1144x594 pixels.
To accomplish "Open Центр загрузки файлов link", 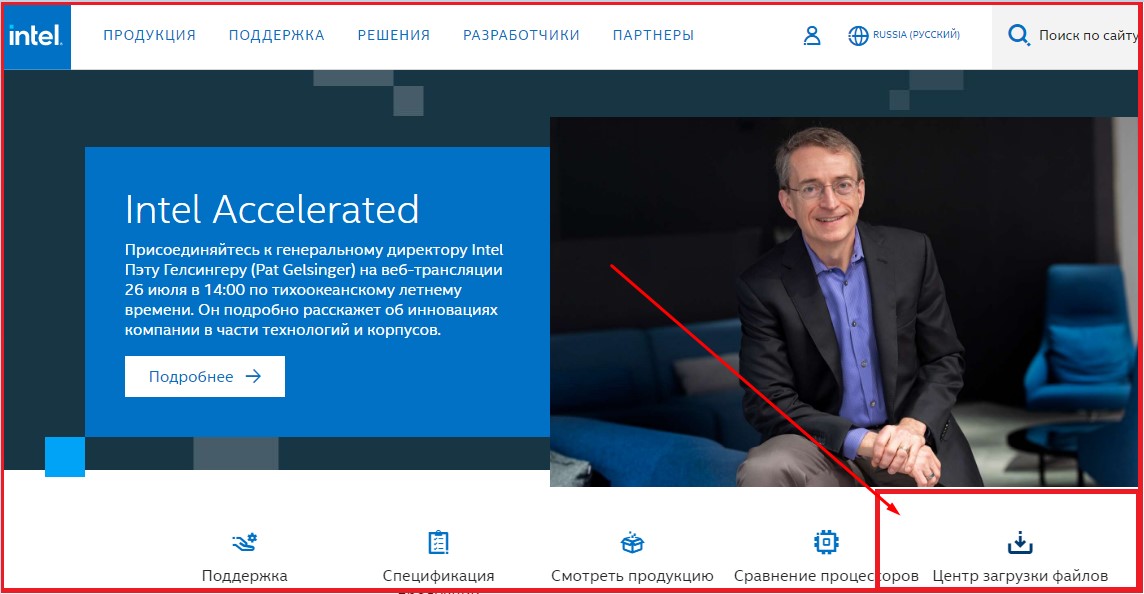I will (x=1020, y=576).
